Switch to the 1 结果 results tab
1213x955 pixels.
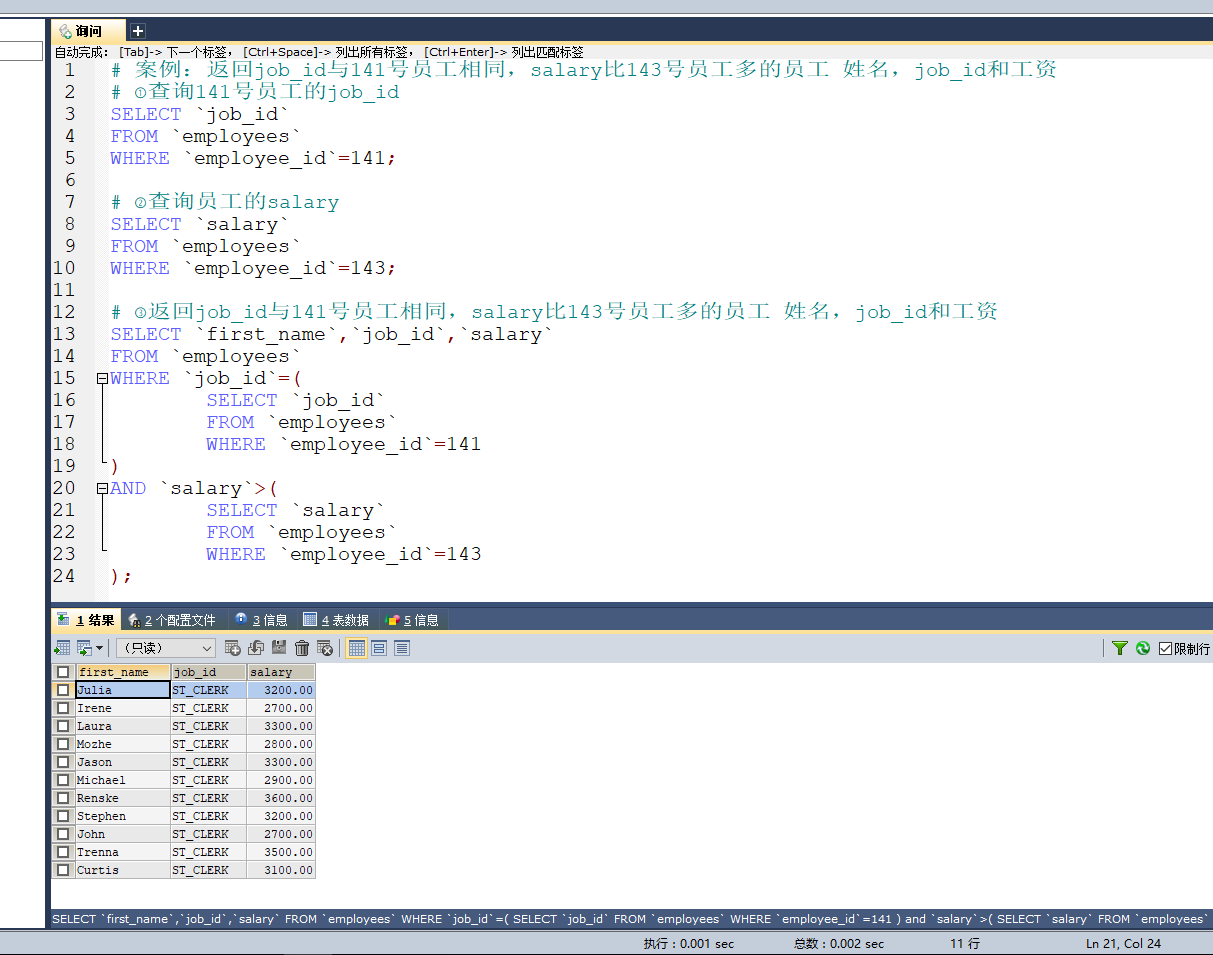(86, 620)
